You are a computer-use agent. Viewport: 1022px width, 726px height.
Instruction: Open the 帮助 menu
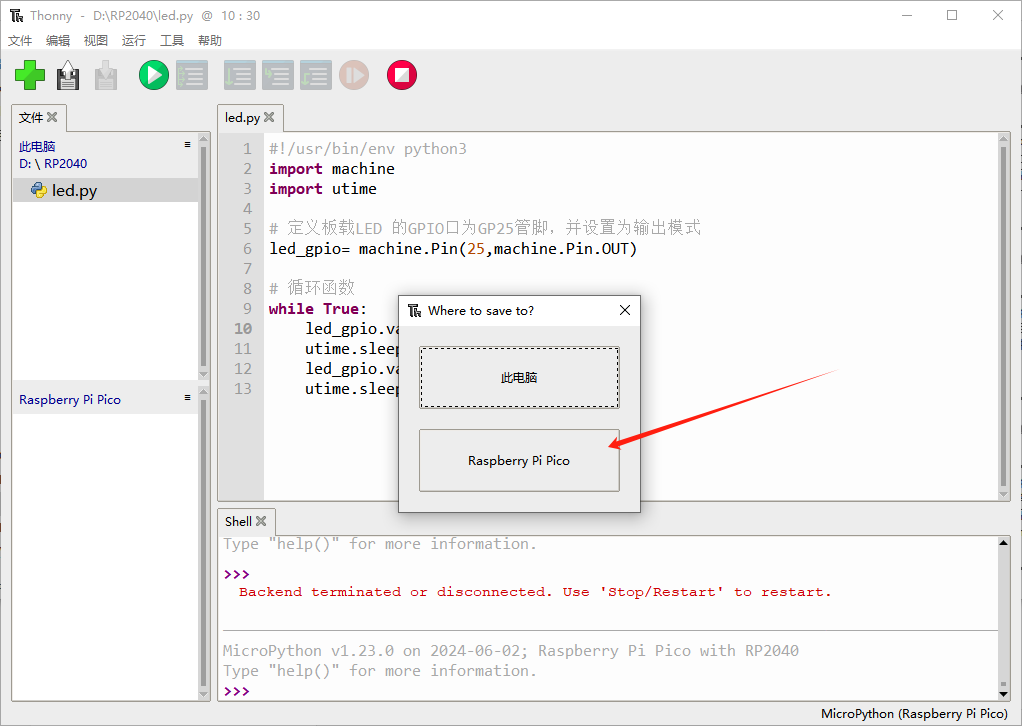coord(210,40)
